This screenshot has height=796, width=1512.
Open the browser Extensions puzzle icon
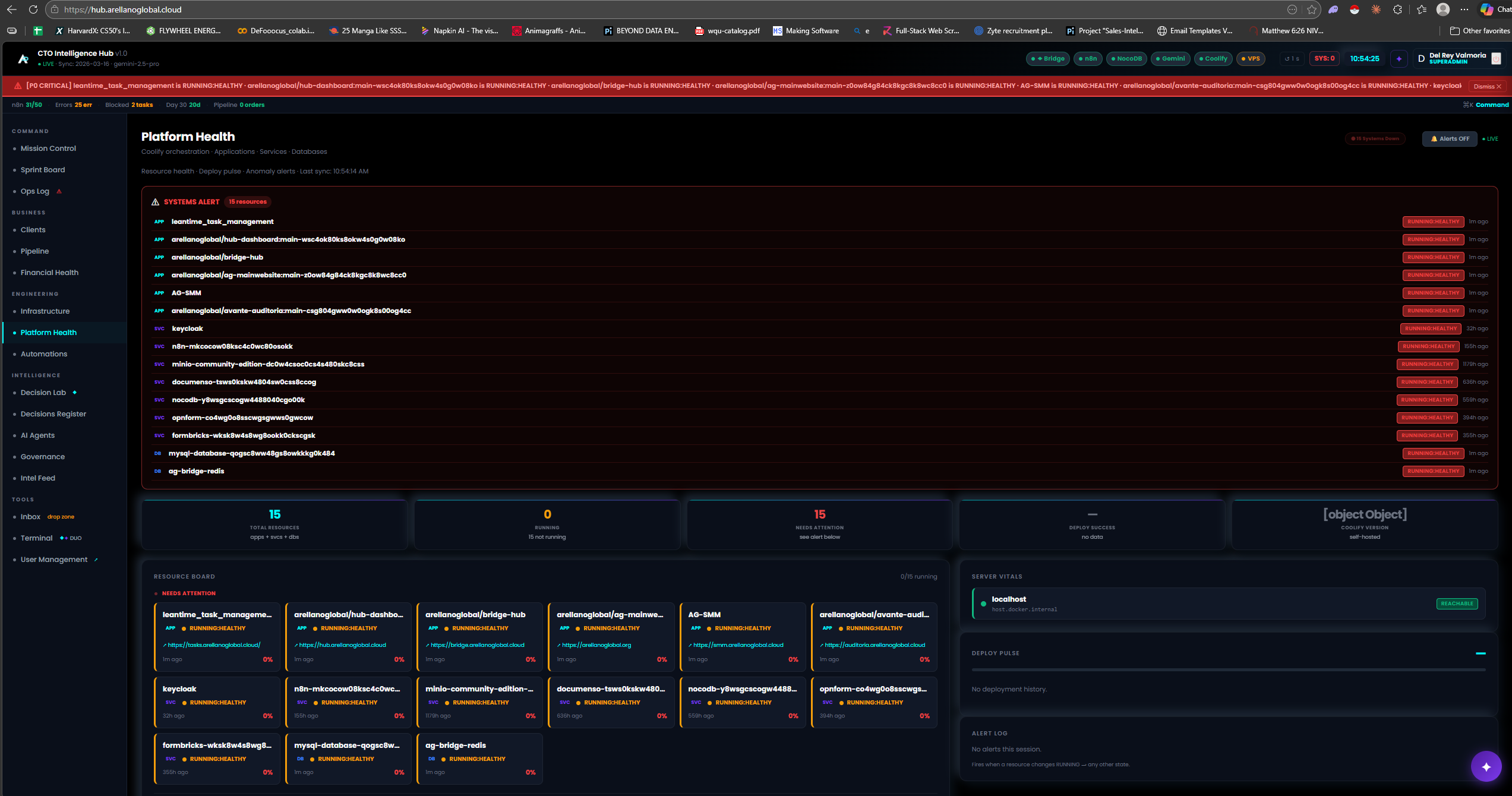coord(1397,10)
